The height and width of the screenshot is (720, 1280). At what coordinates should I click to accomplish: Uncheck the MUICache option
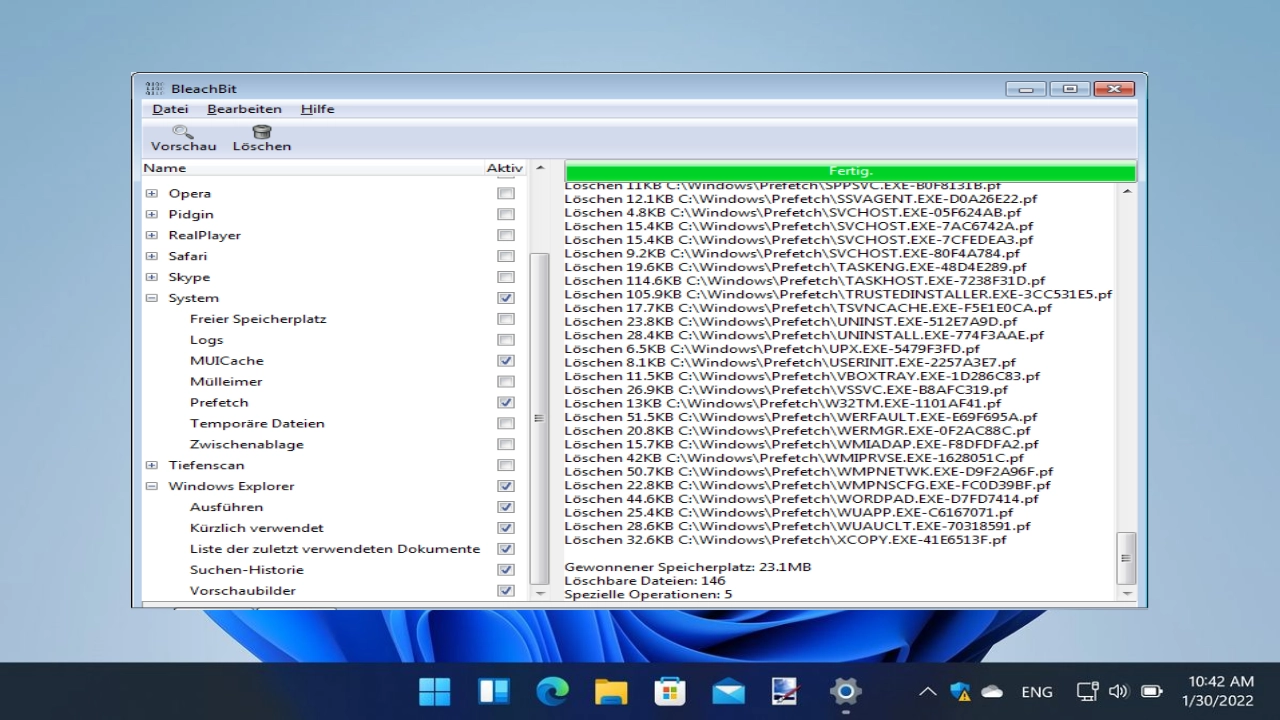[x=506, y=361]
